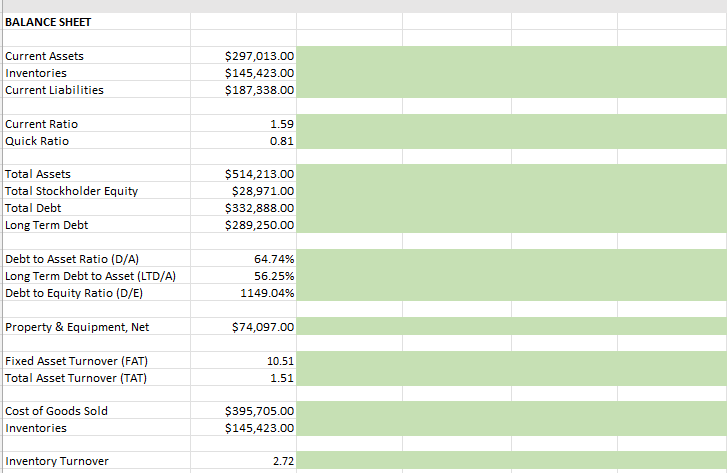The image size is (727, 473).
Task: Select the Cost of Goods Sold label
Action: pyautogui.click(x=96, y=410)
